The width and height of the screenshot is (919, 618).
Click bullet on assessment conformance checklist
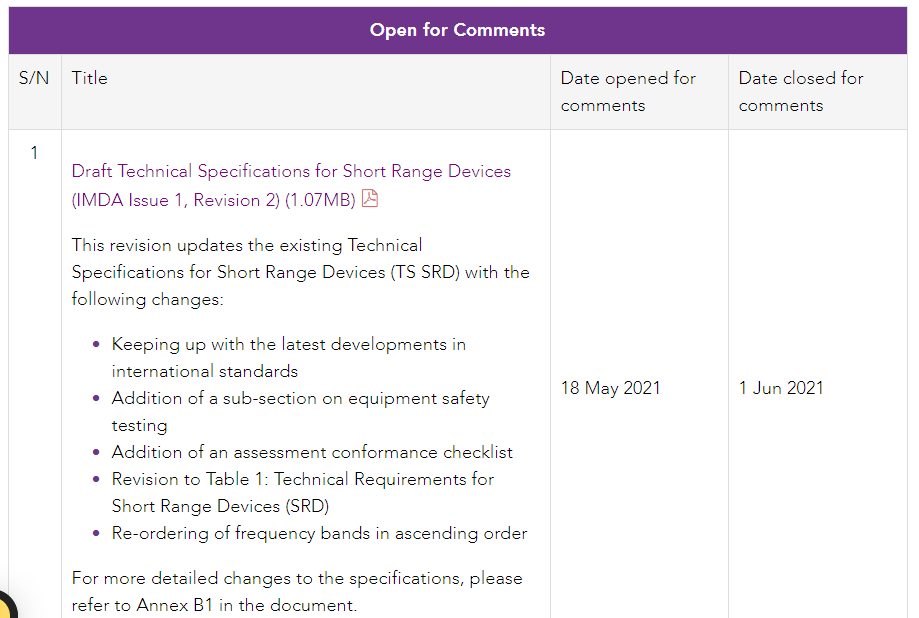[x=312, y=452]
